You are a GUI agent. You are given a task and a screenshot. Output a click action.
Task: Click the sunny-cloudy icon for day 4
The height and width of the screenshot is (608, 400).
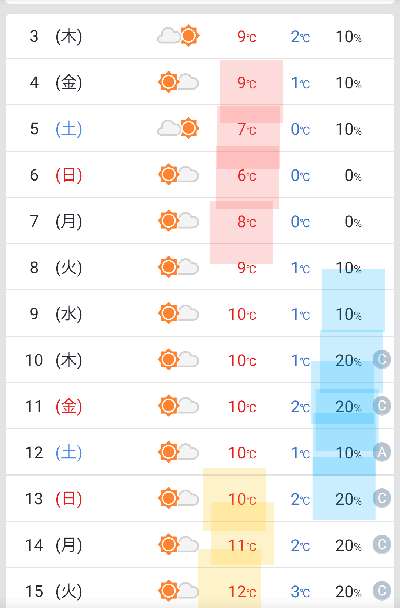pyautogui.click(x=179, y=82)
